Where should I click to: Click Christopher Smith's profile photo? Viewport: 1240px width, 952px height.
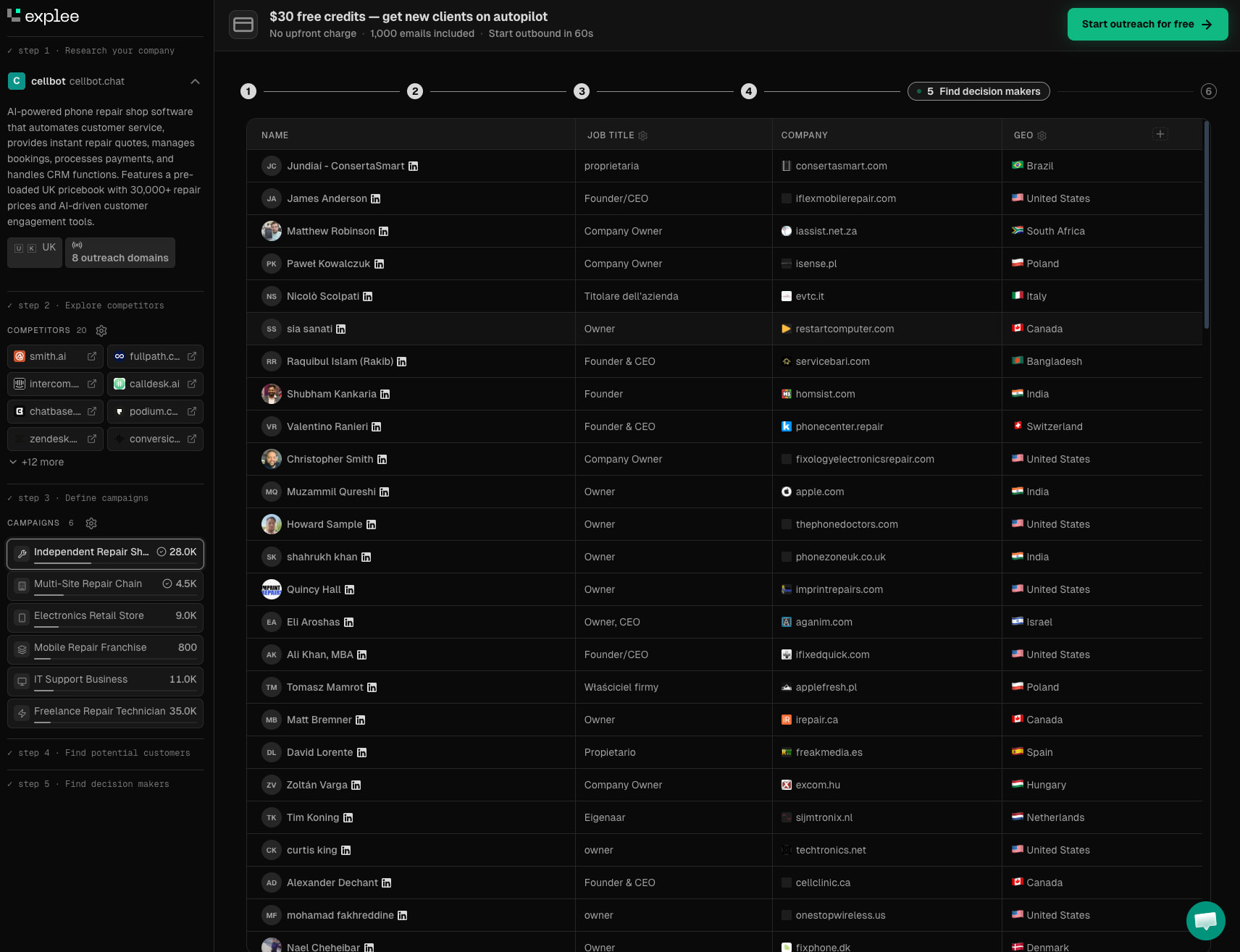click(x=272, y=459)
